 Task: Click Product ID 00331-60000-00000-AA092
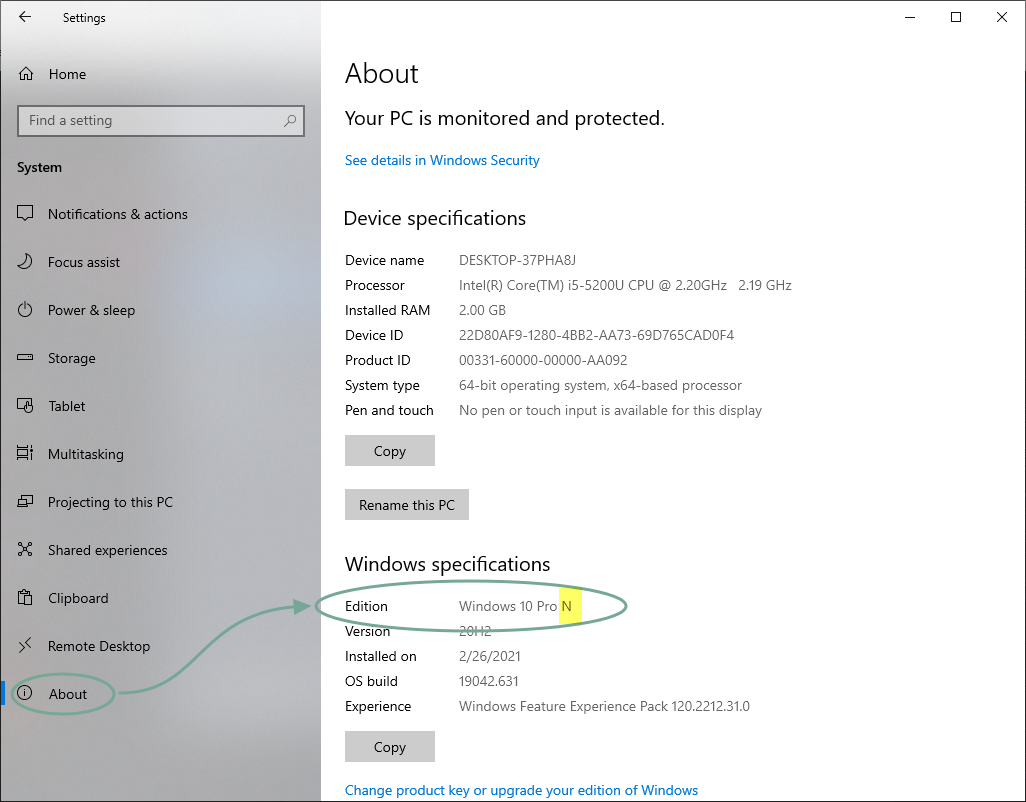[543, 360]
